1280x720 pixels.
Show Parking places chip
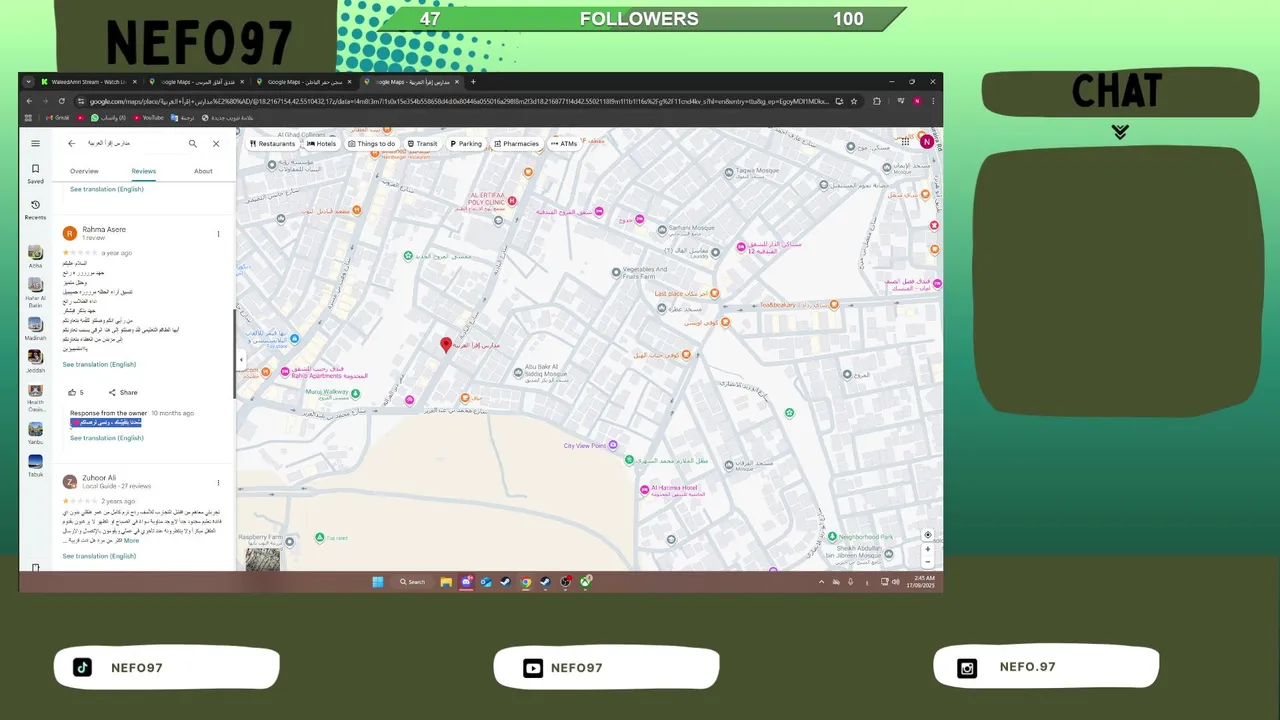click(466, 143)
